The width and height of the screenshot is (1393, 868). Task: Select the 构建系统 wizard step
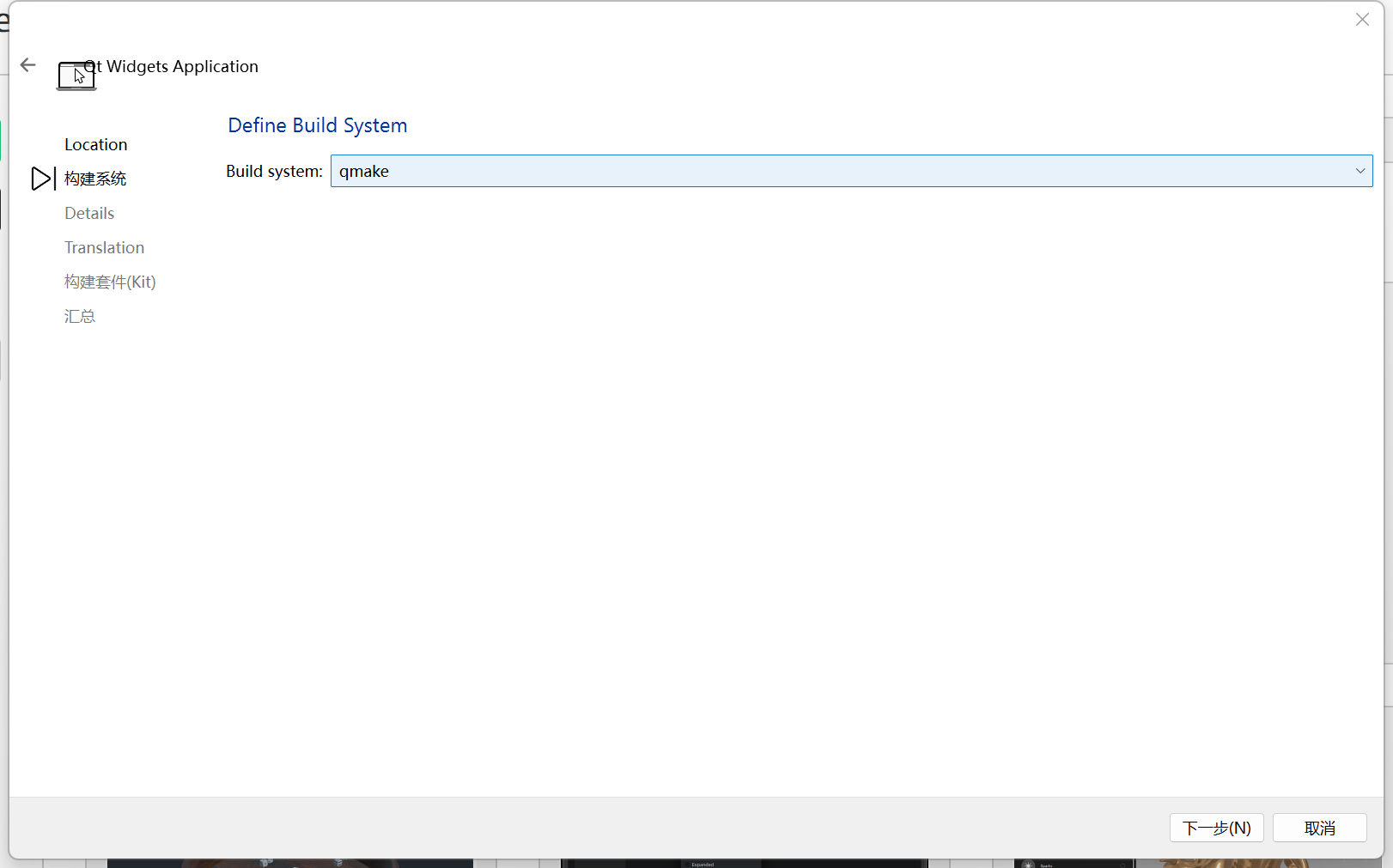pos(95,179)
